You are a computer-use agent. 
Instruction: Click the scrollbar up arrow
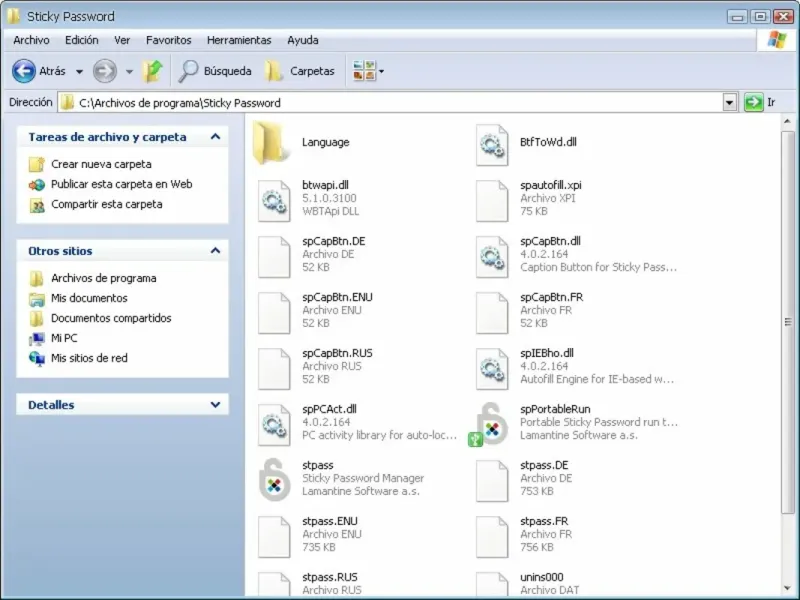click(x=787, y=121)
